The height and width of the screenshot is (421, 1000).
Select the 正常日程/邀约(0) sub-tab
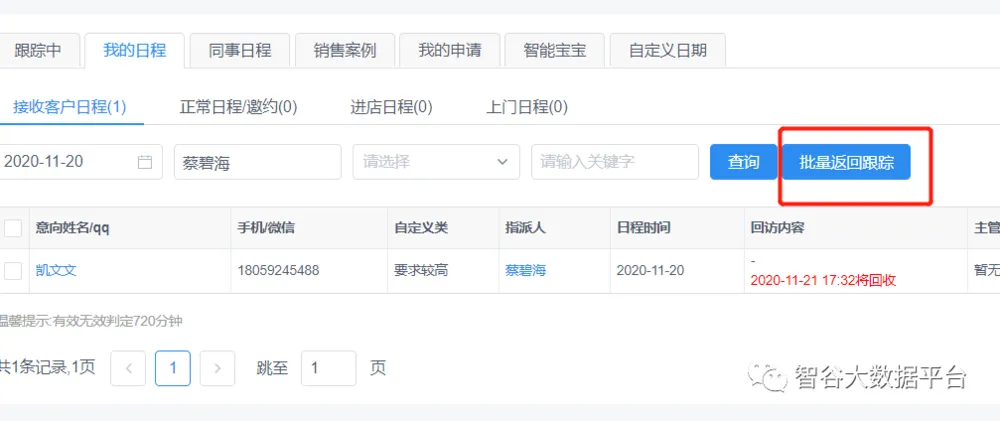tap(238, 106)
